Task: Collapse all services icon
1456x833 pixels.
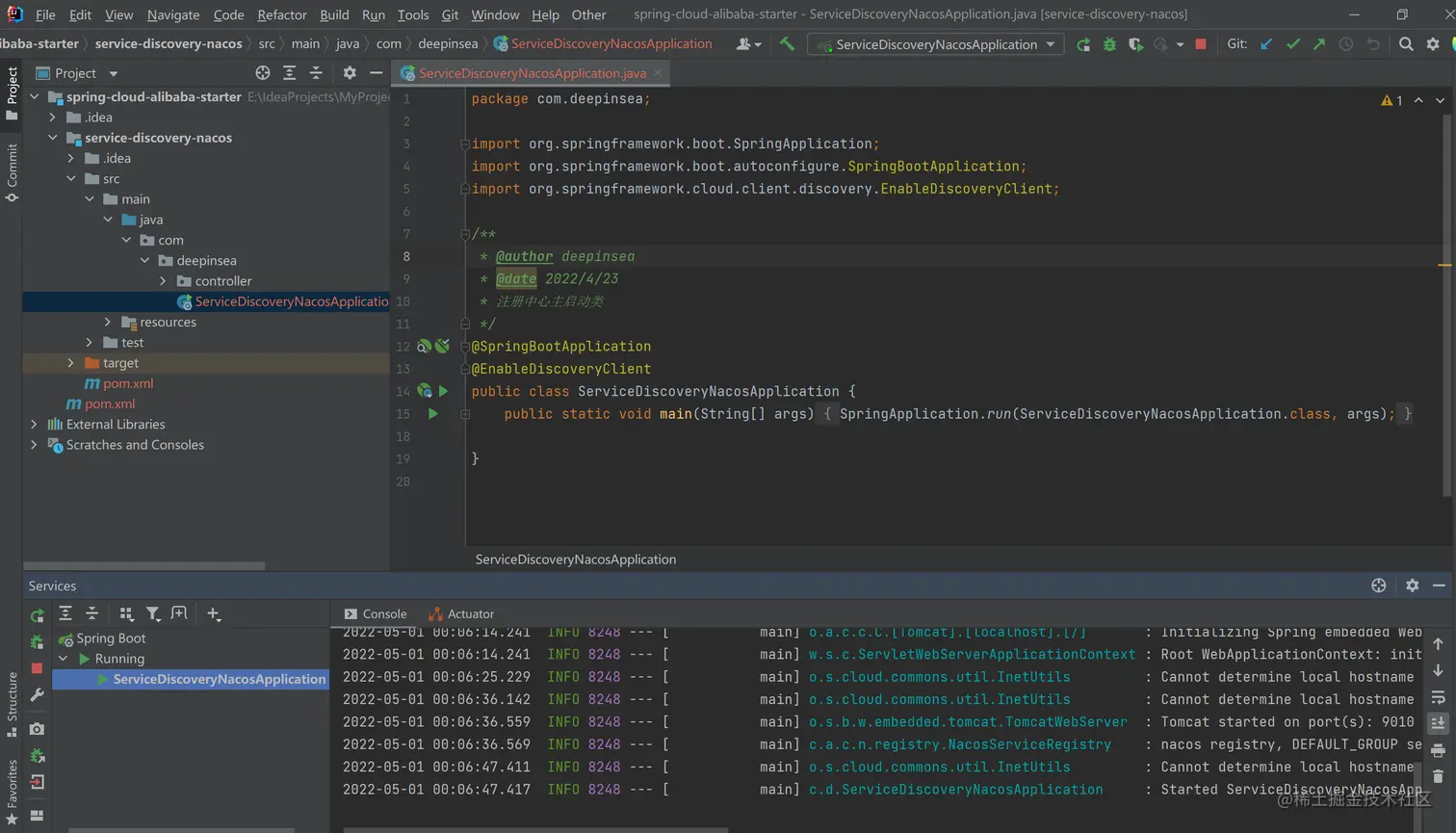Action: point(91,613)
